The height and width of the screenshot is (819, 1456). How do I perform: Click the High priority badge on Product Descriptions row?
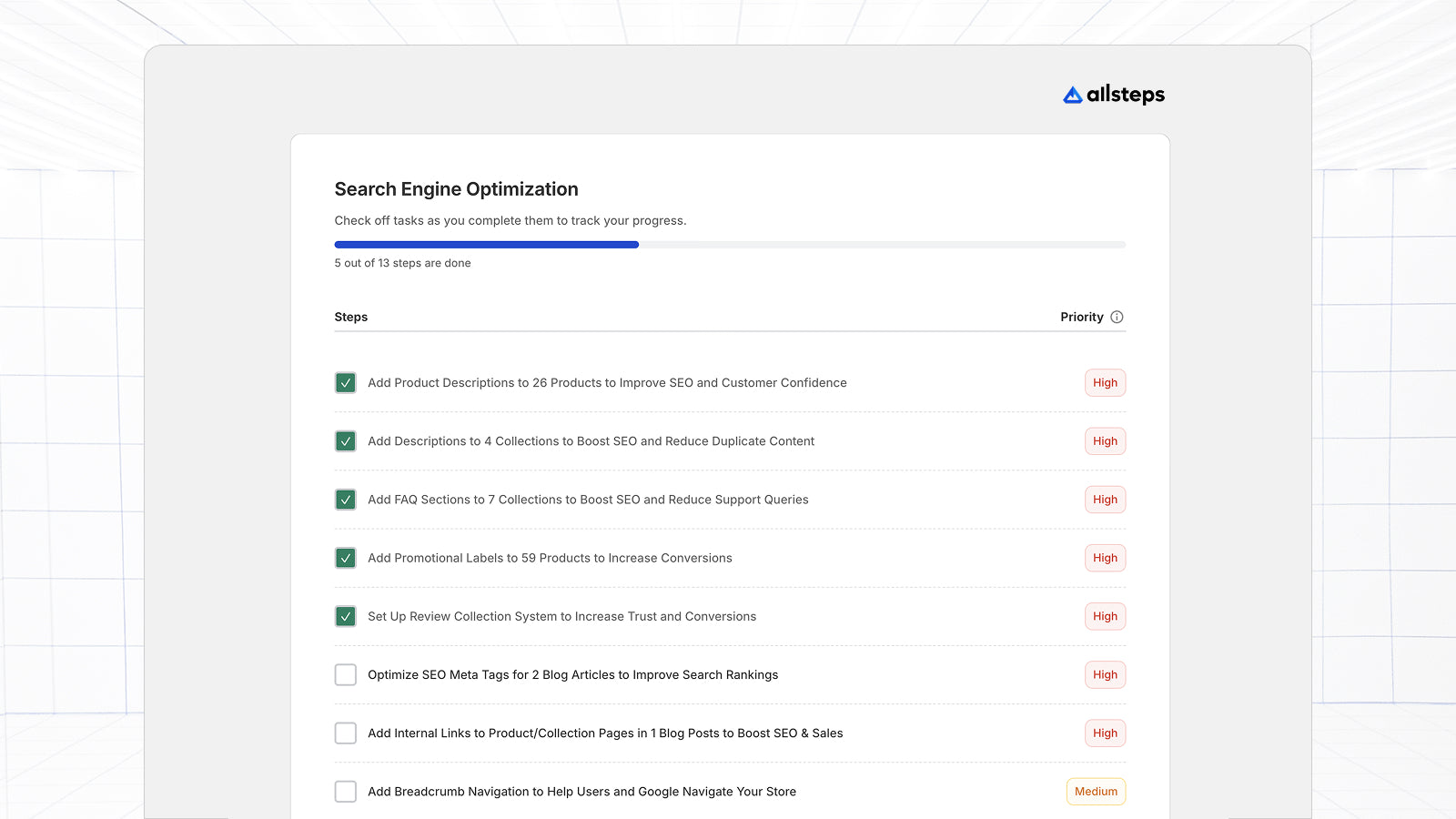click(x=1105, y=382)
